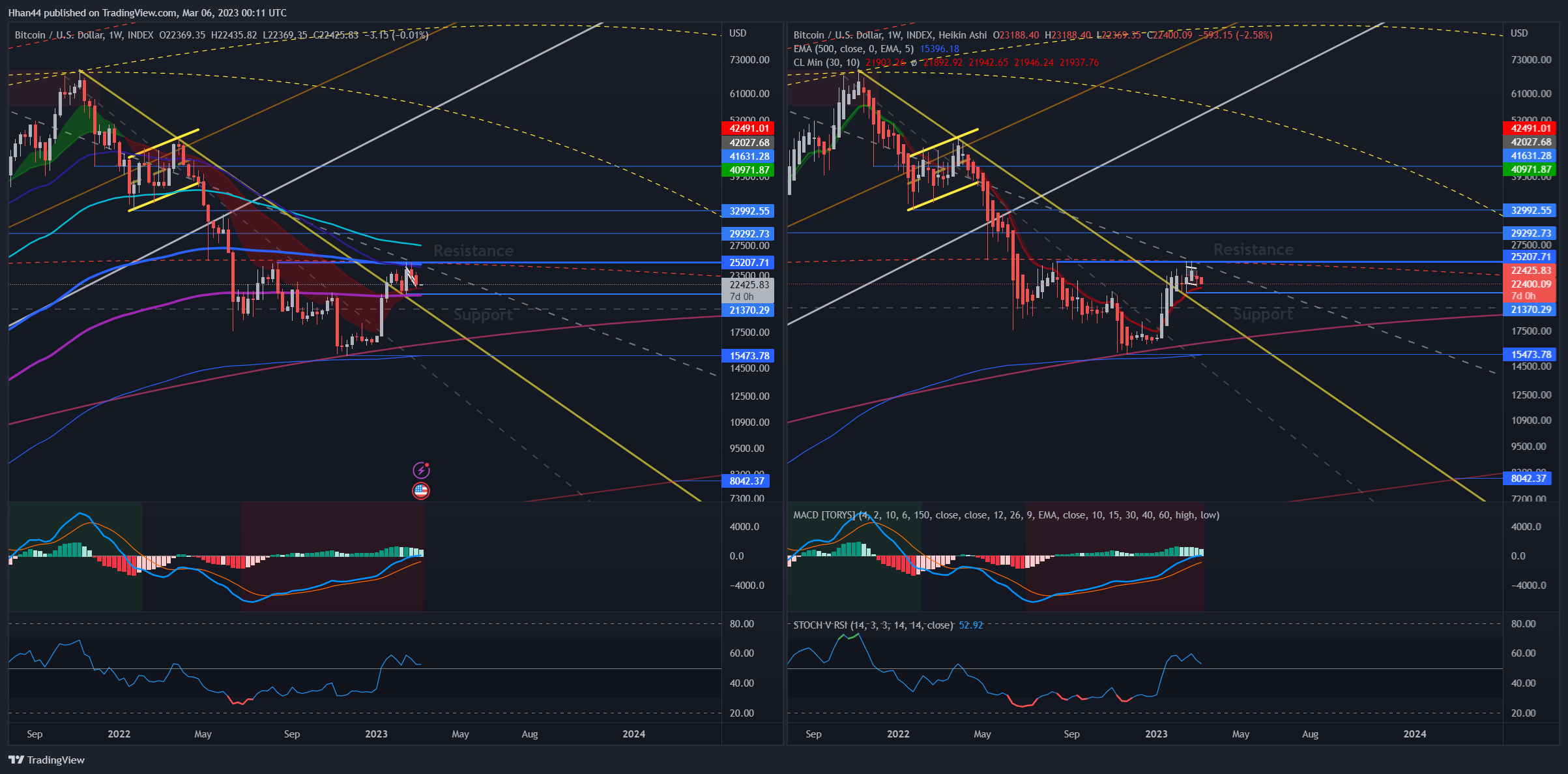Screen dimensions: 1568x774
Task: Click the 15473.78 price label on right chart
Action: coord(1529,354)
